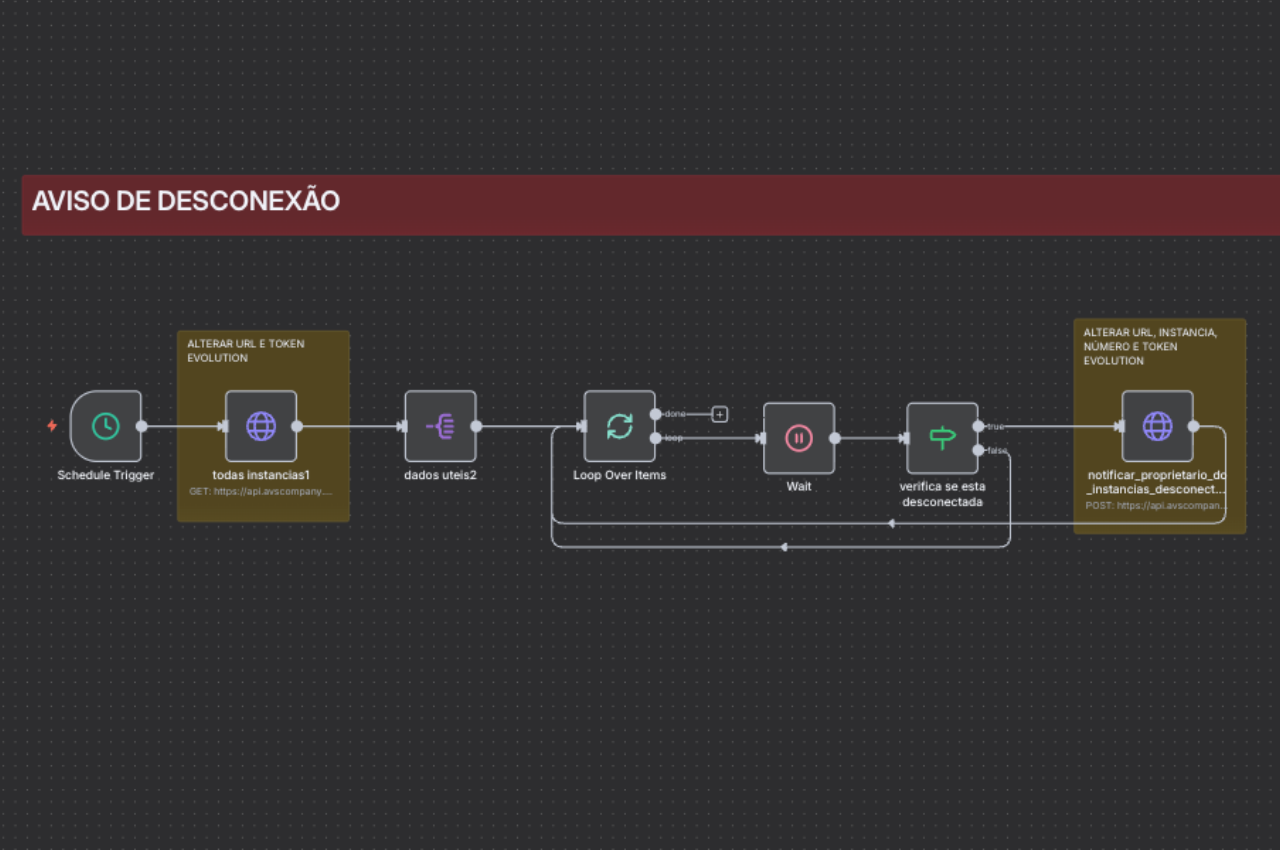Click the Wait node output connector

[x=835, y=438]
